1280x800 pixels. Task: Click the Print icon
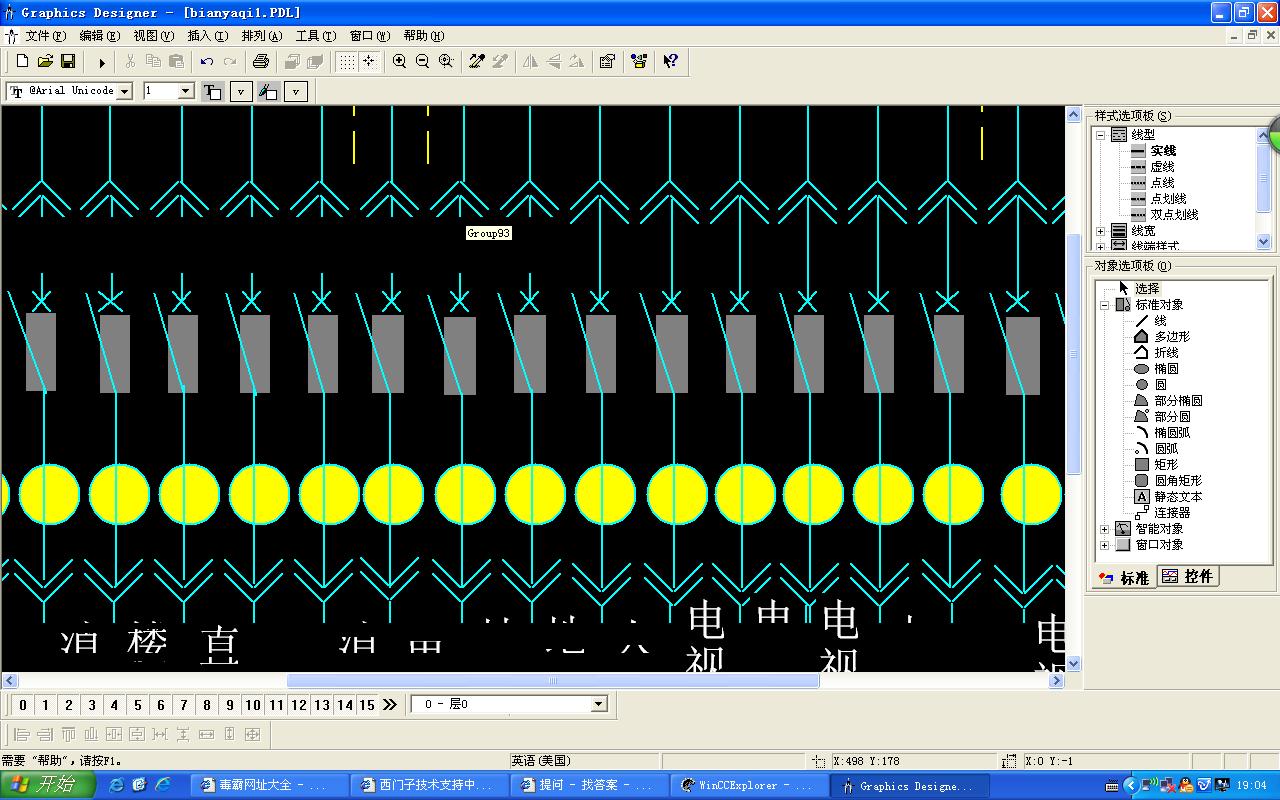[261, 62]
